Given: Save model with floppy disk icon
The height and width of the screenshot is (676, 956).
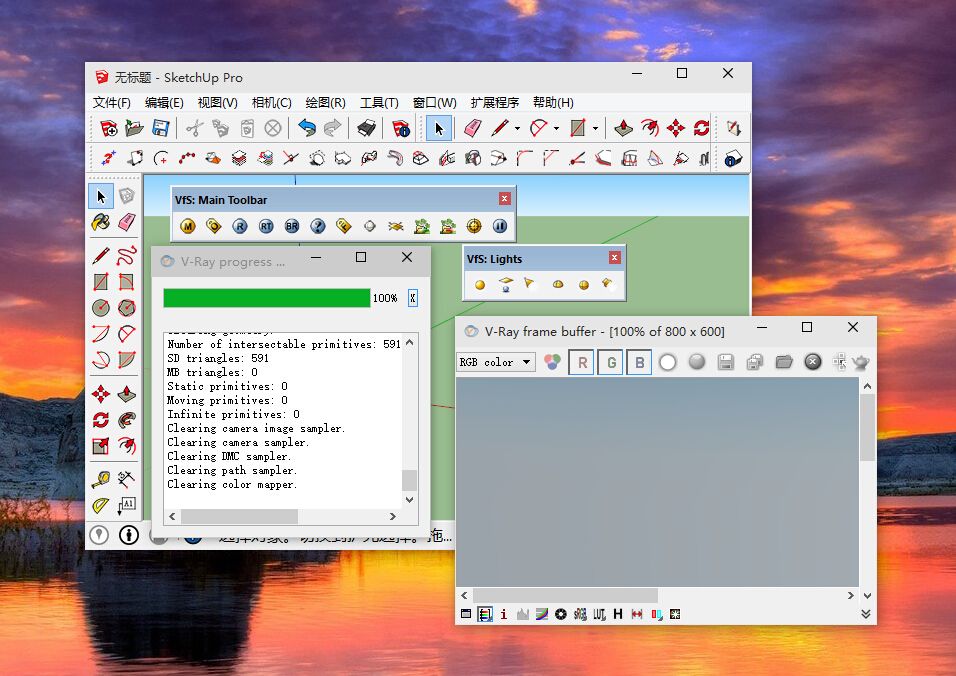Looking at the screenshot, I should pos(160,128).
